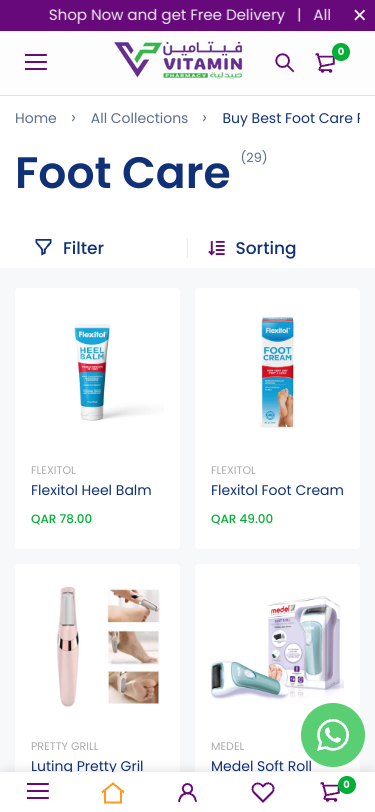Go to the home icon in bottom bar
The height and width of the screenshot is (812, 375).
point(112,792)
